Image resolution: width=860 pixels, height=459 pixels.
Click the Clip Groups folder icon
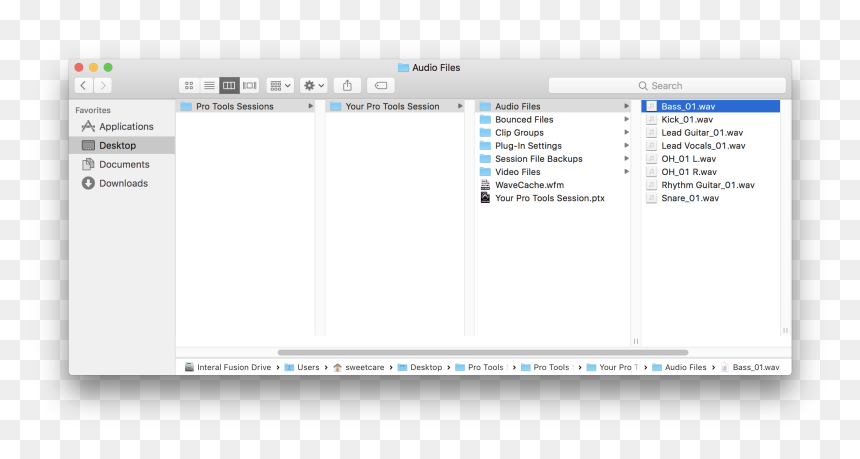click(485, 133)
